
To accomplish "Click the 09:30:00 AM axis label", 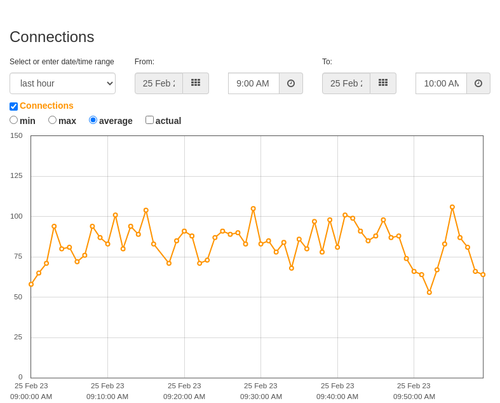I will (x=261, y=391).
